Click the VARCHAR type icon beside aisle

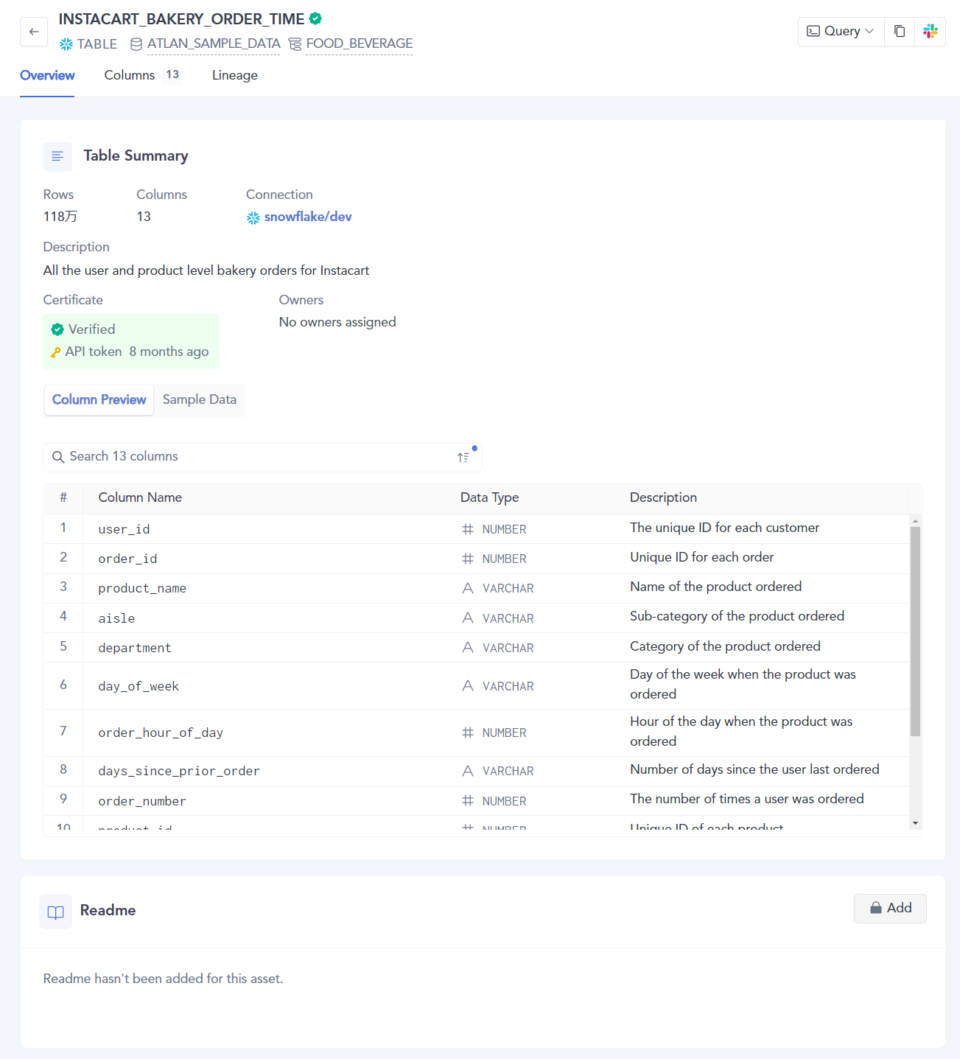466,617
